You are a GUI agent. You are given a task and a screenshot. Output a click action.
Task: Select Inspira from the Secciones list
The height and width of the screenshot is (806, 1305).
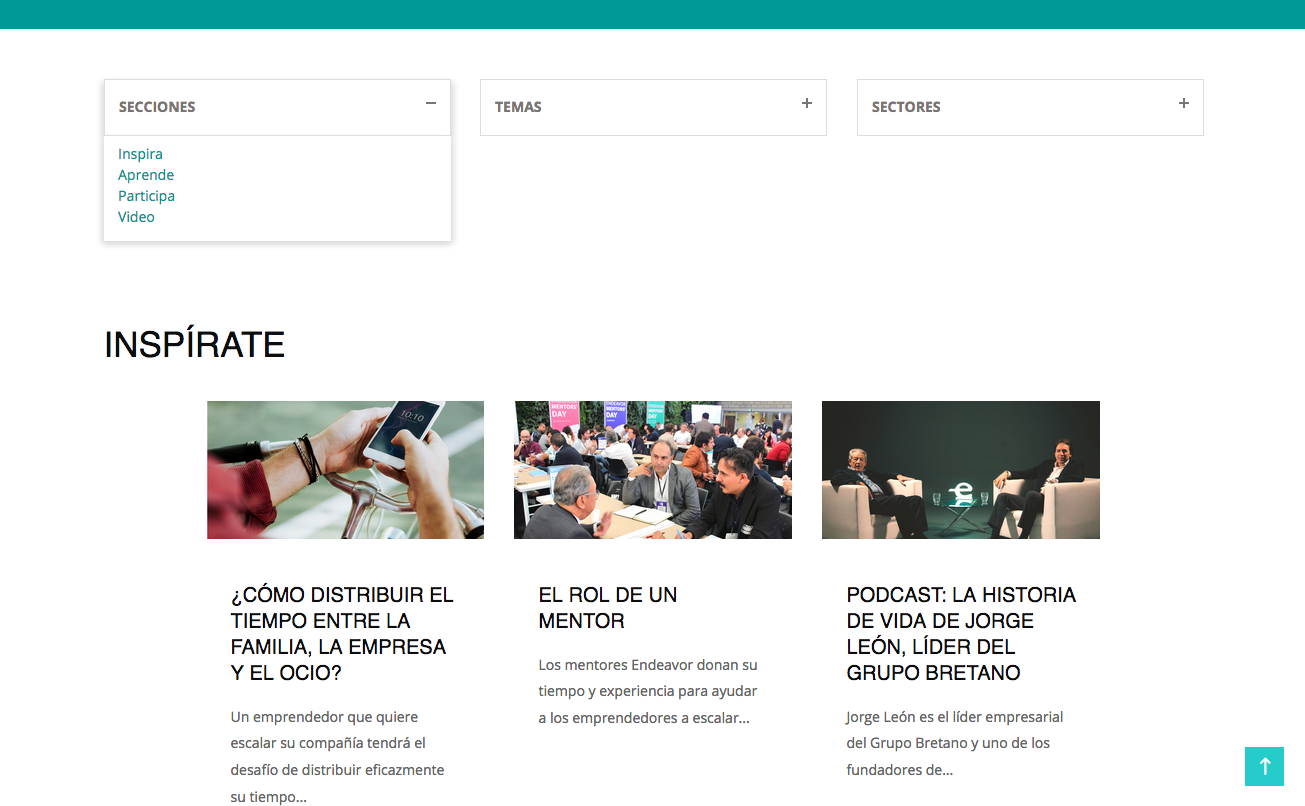(140, 154)
